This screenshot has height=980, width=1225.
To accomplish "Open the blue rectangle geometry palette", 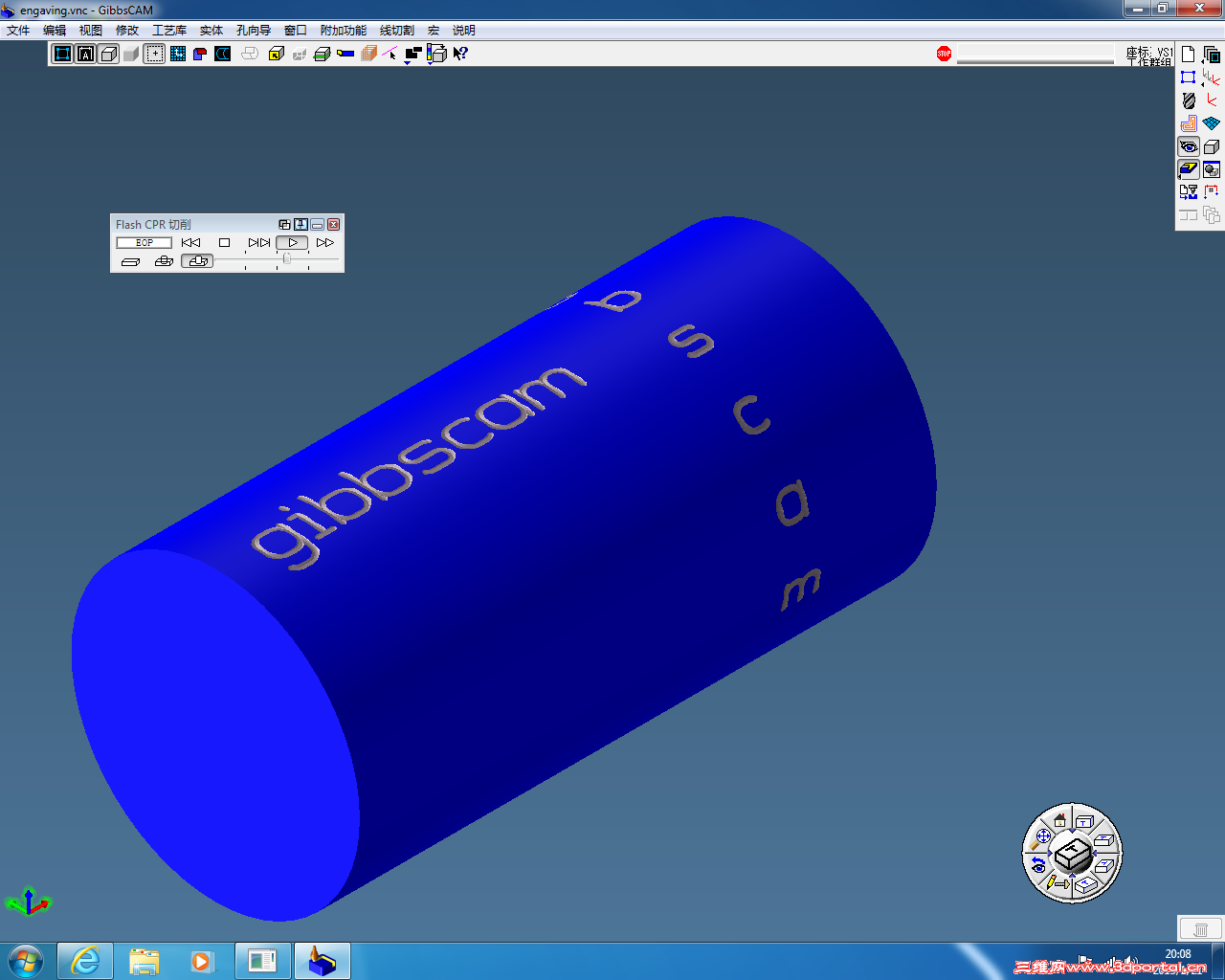I will tap(1189, 78).
